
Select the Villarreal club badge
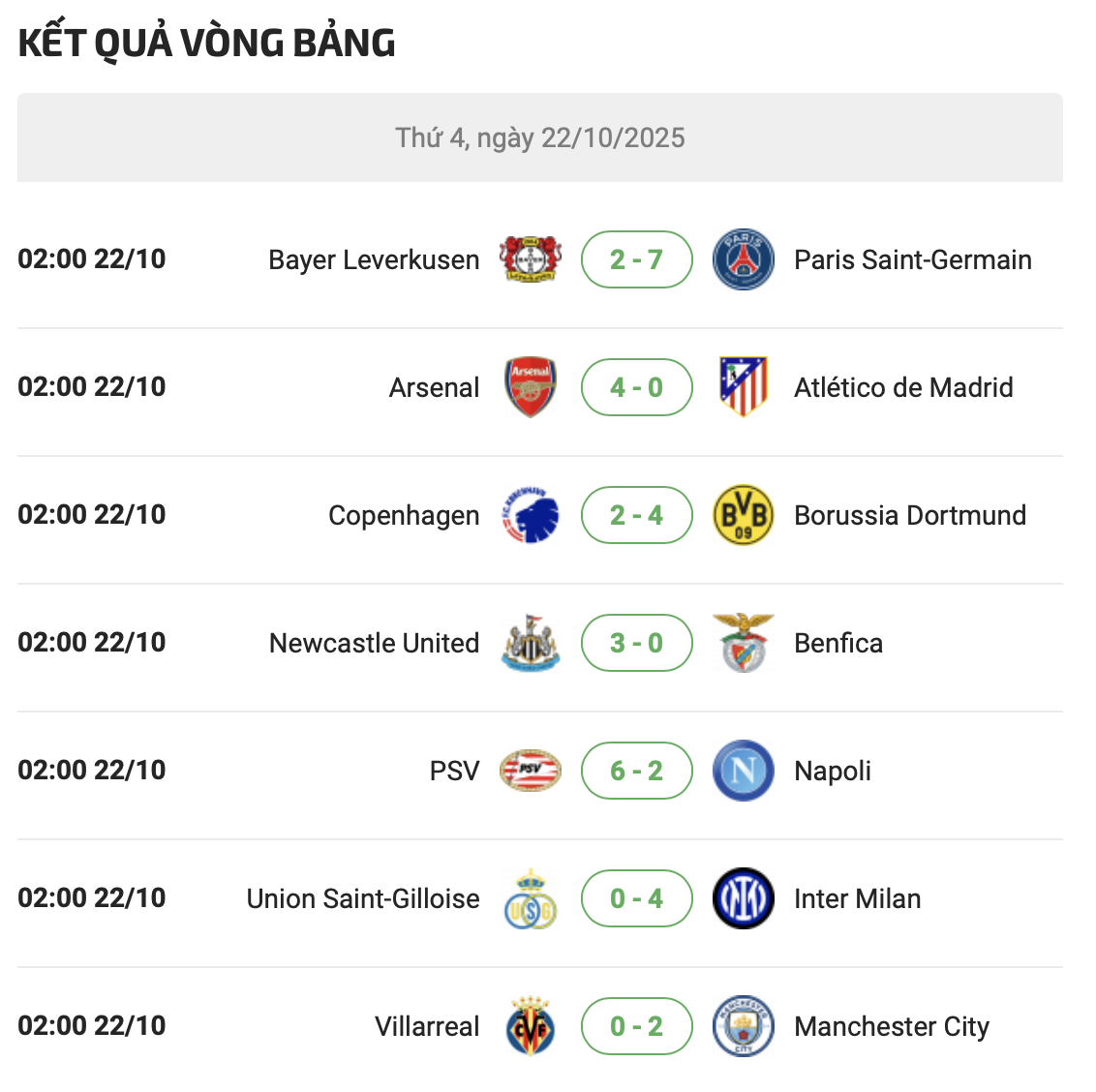pos(530,1026)
